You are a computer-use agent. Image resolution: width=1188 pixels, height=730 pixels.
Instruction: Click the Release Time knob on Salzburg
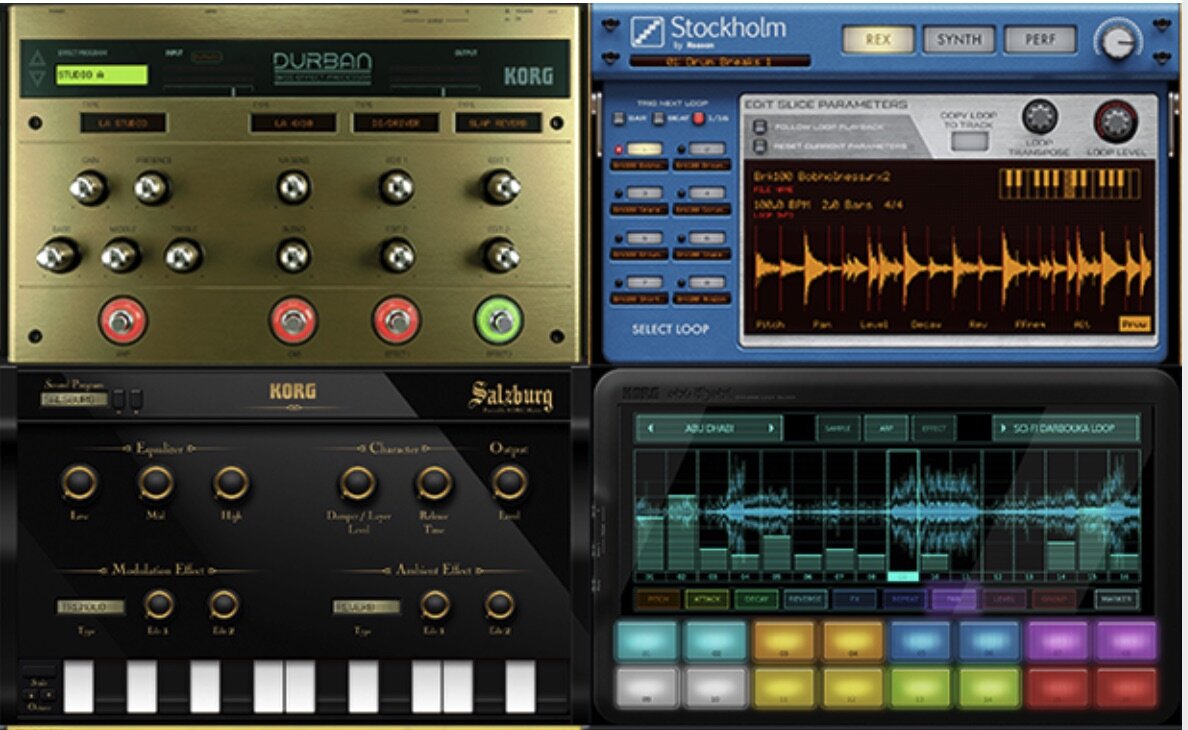[x=433, y=482]
